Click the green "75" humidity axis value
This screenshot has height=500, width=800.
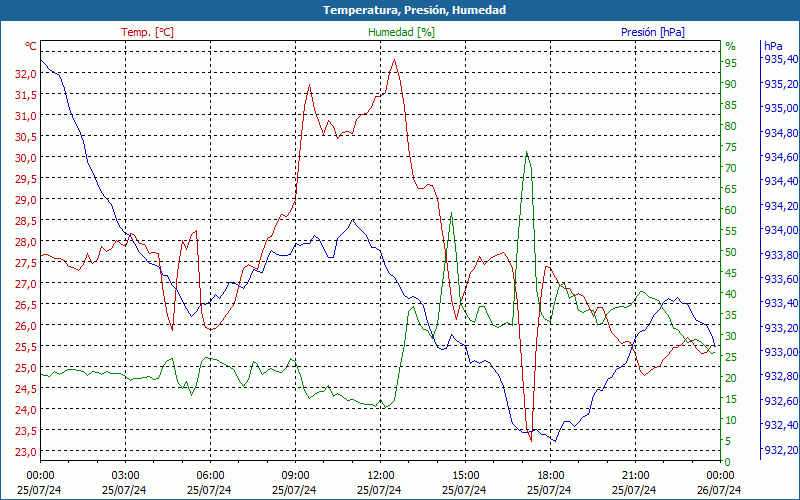731,147
